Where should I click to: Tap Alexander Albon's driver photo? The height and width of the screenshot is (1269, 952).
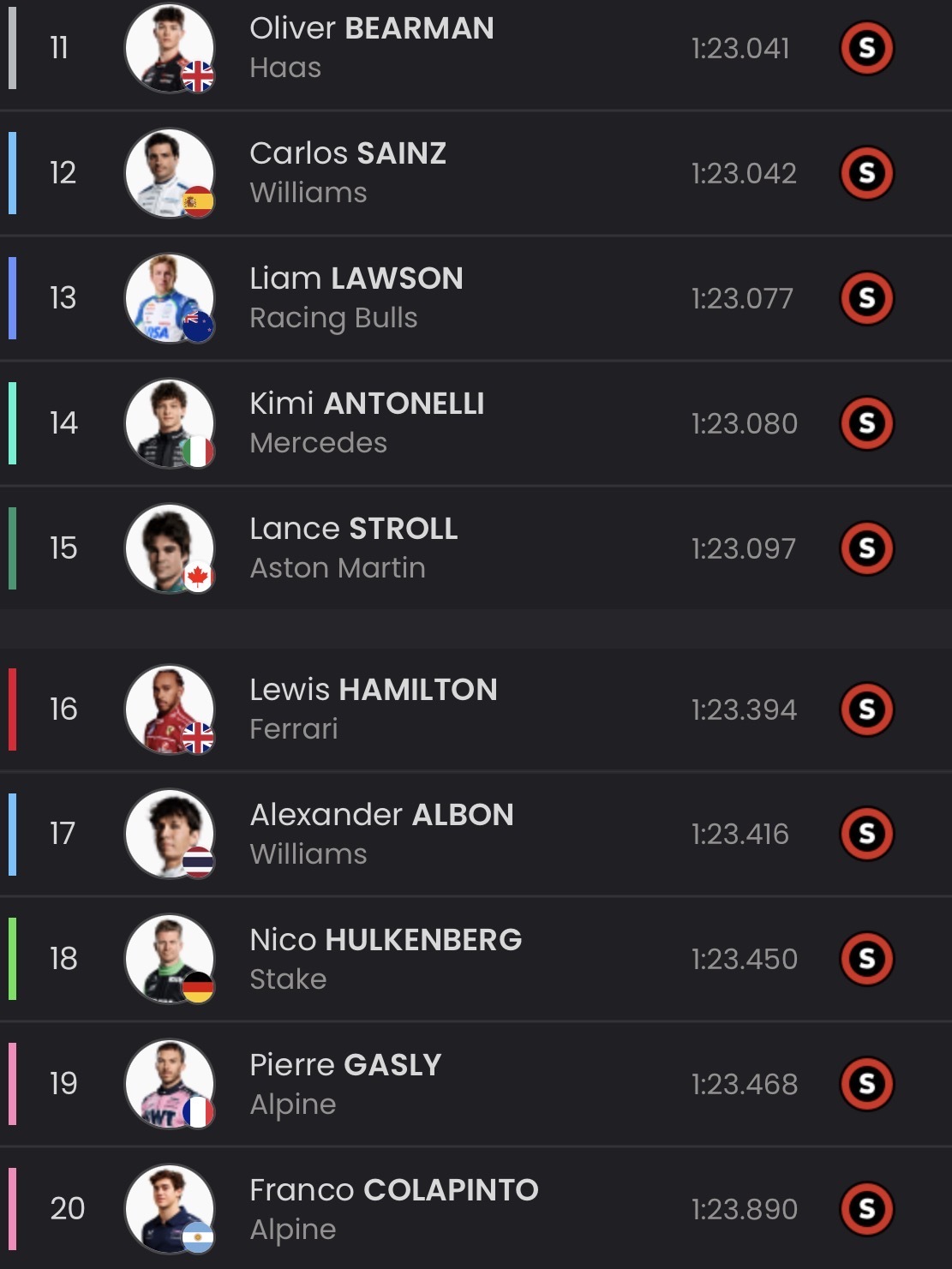click(169, 834)
